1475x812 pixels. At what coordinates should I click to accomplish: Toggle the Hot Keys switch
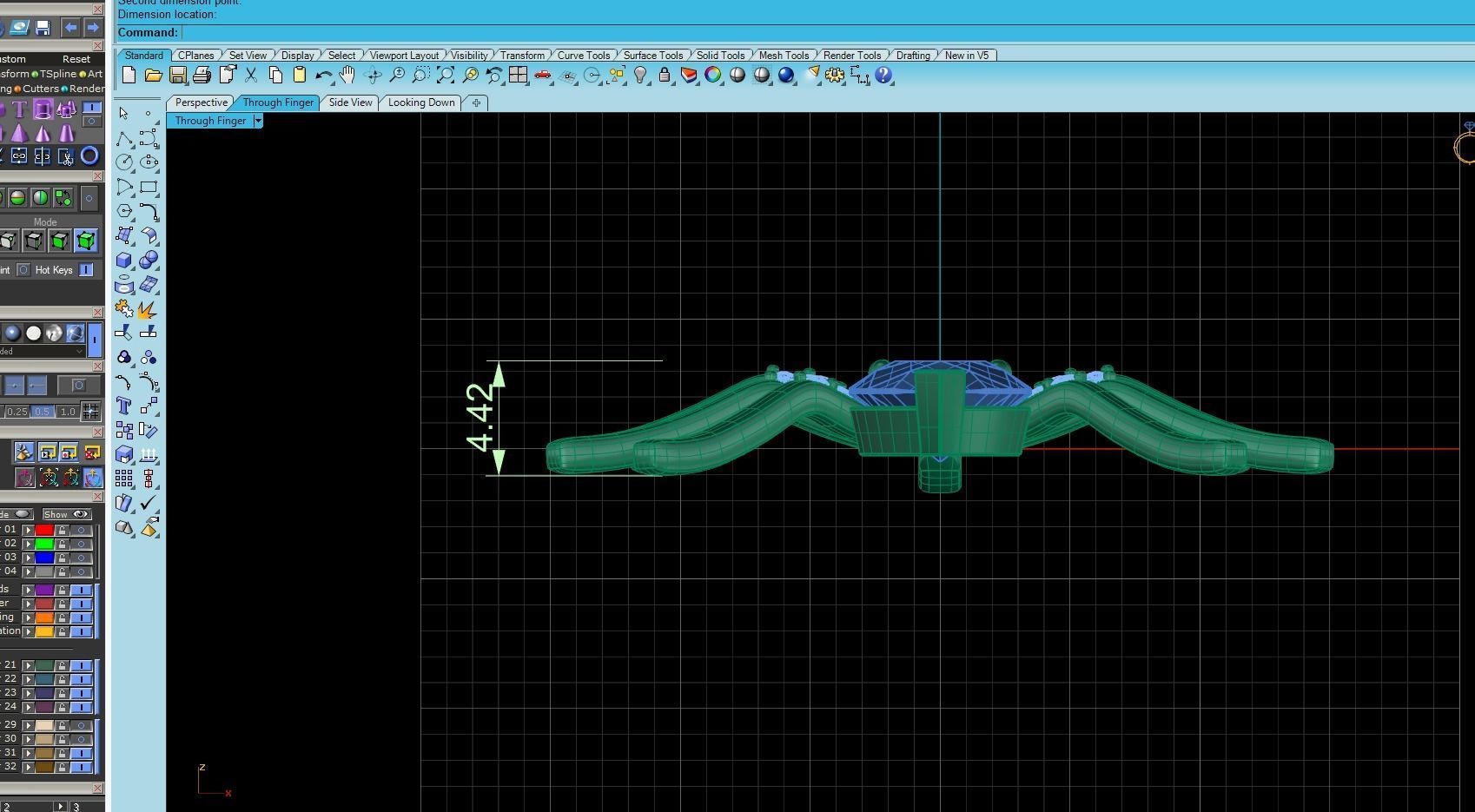86,270
